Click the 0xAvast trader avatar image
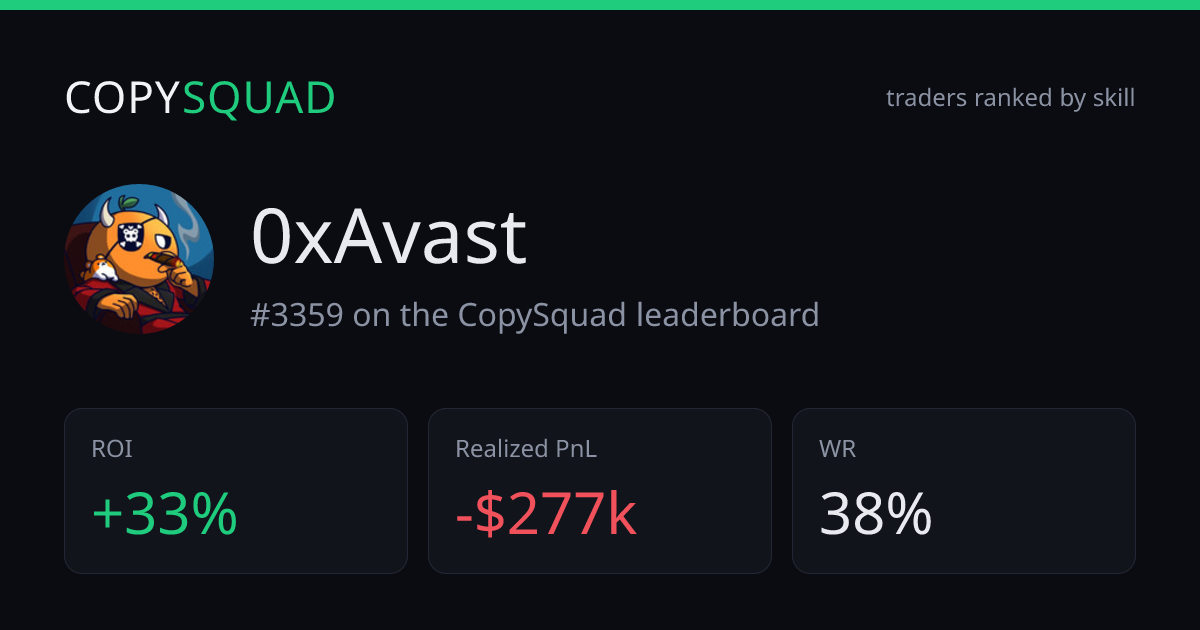Image resolution: width=1200 pixels, height=630 pixels. 139,258
